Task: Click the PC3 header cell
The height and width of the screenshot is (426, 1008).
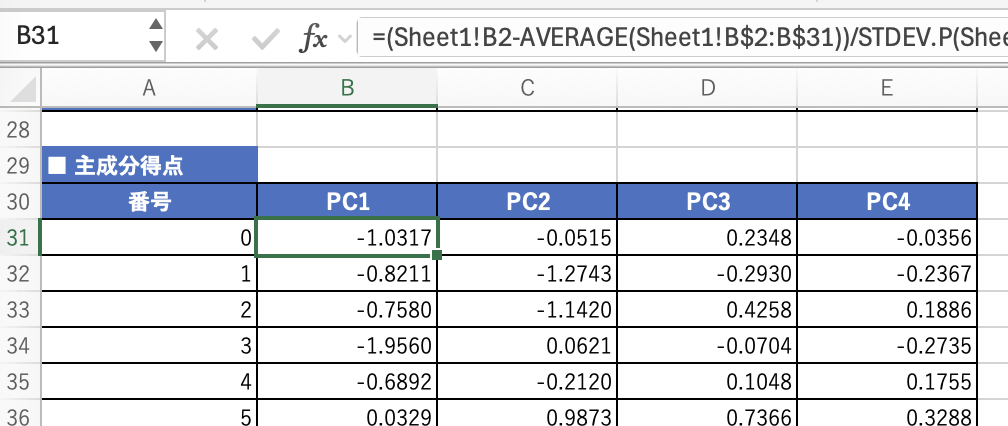Action: pos(707,201)
